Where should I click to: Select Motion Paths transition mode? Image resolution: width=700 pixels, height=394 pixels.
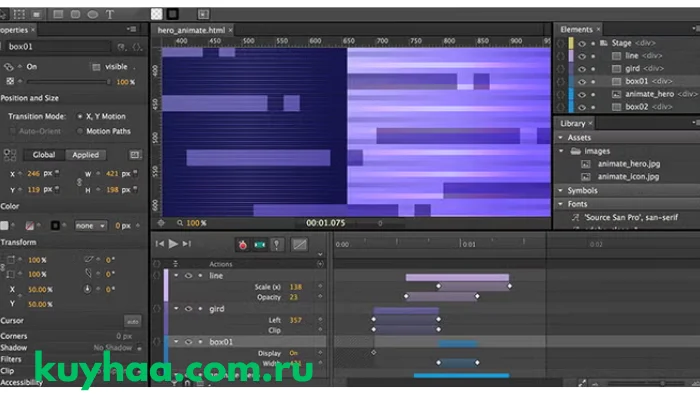click(80, 131)
